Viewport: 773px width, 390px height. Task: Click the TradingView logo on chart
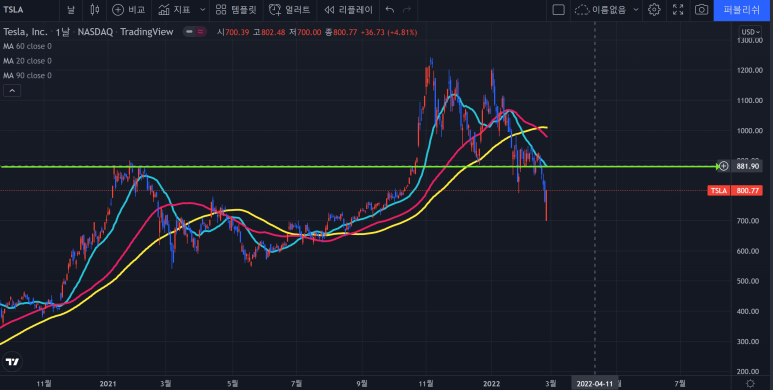[x=12, y=362]
